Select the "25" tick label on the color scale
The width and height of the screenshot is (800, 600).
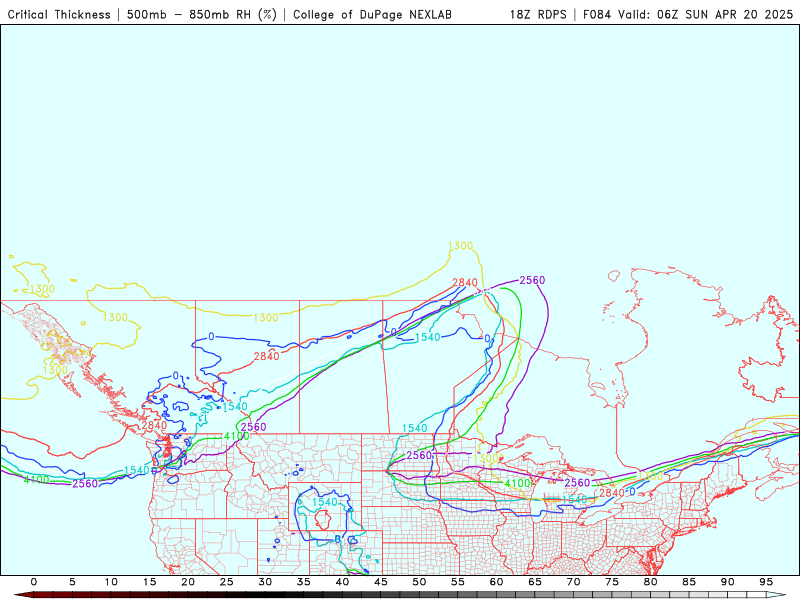coord(227,582)
